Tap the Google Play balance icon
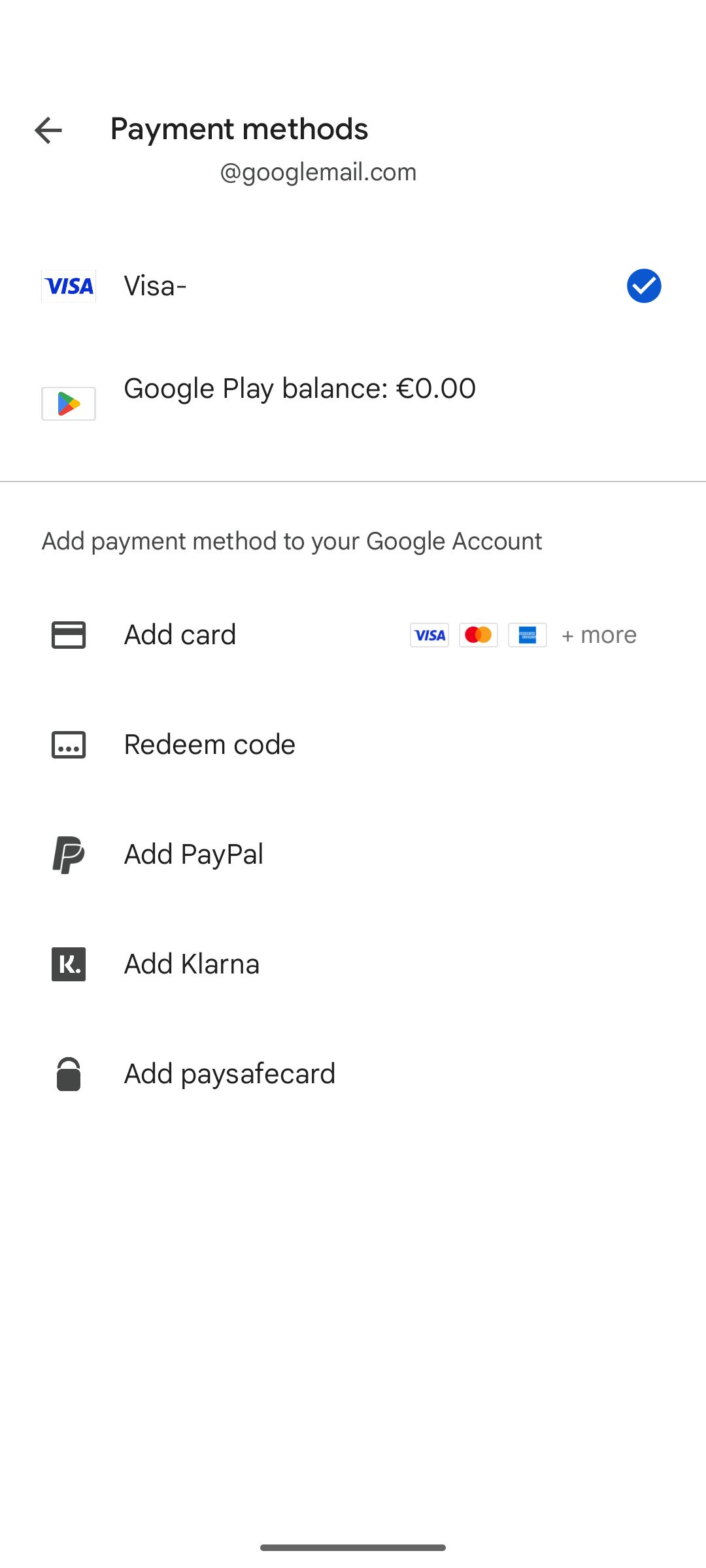This screenshot has width=706, height=1568. tap(69, 404)
